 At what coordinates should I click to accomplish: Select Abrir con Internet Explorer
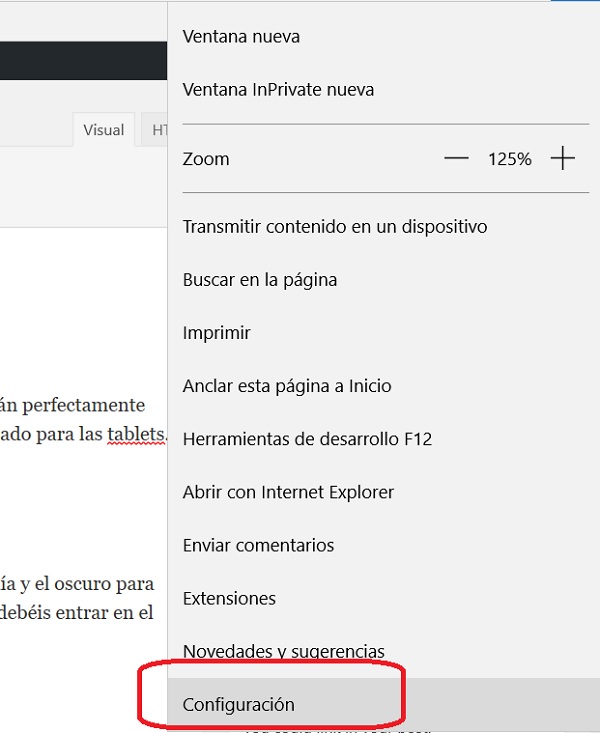288,492
